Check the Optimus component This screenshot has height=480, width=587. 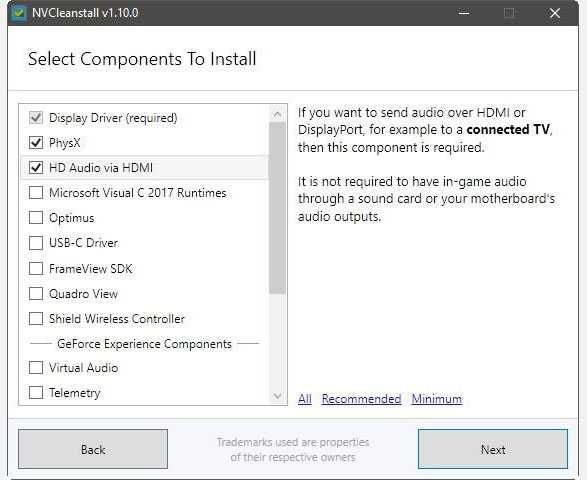(x=36, y=218)
